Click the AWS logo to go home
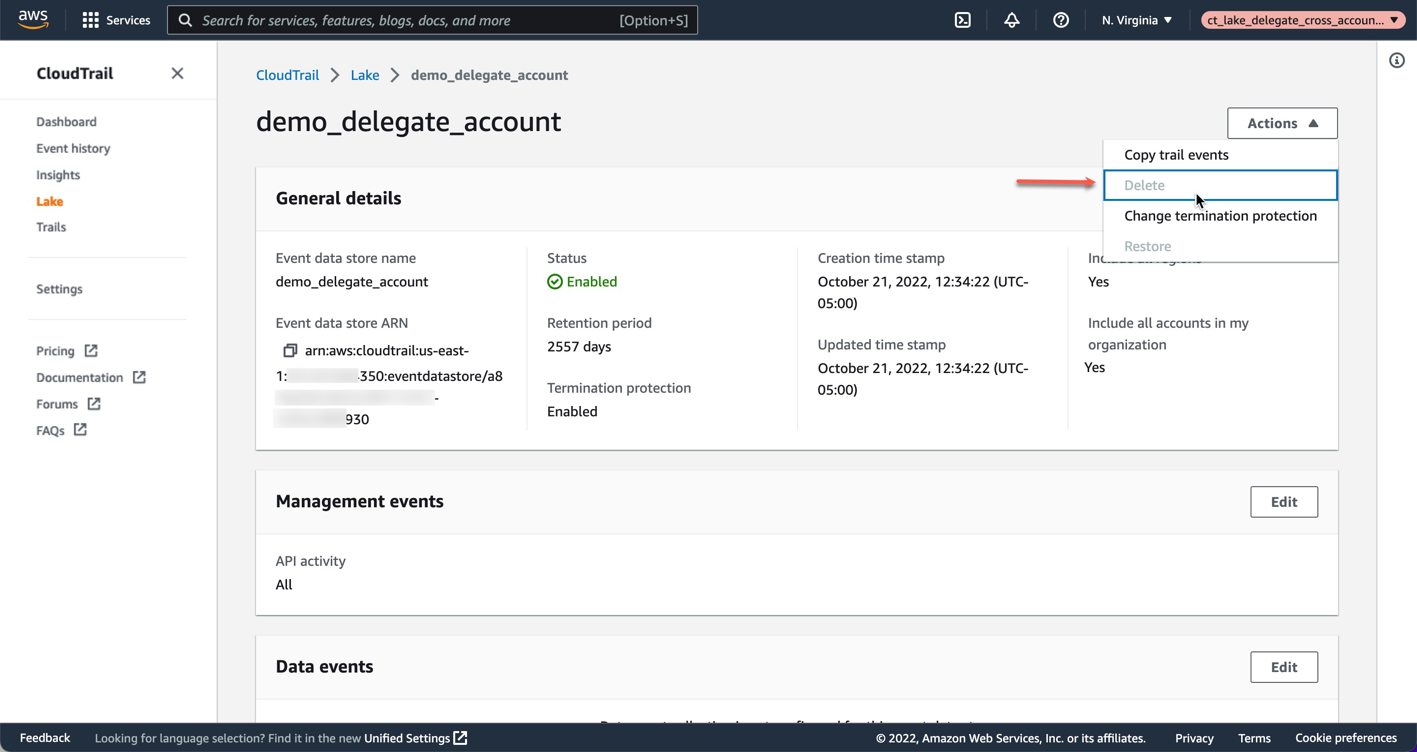This screenshot has width=1417, height=752. 33,18
